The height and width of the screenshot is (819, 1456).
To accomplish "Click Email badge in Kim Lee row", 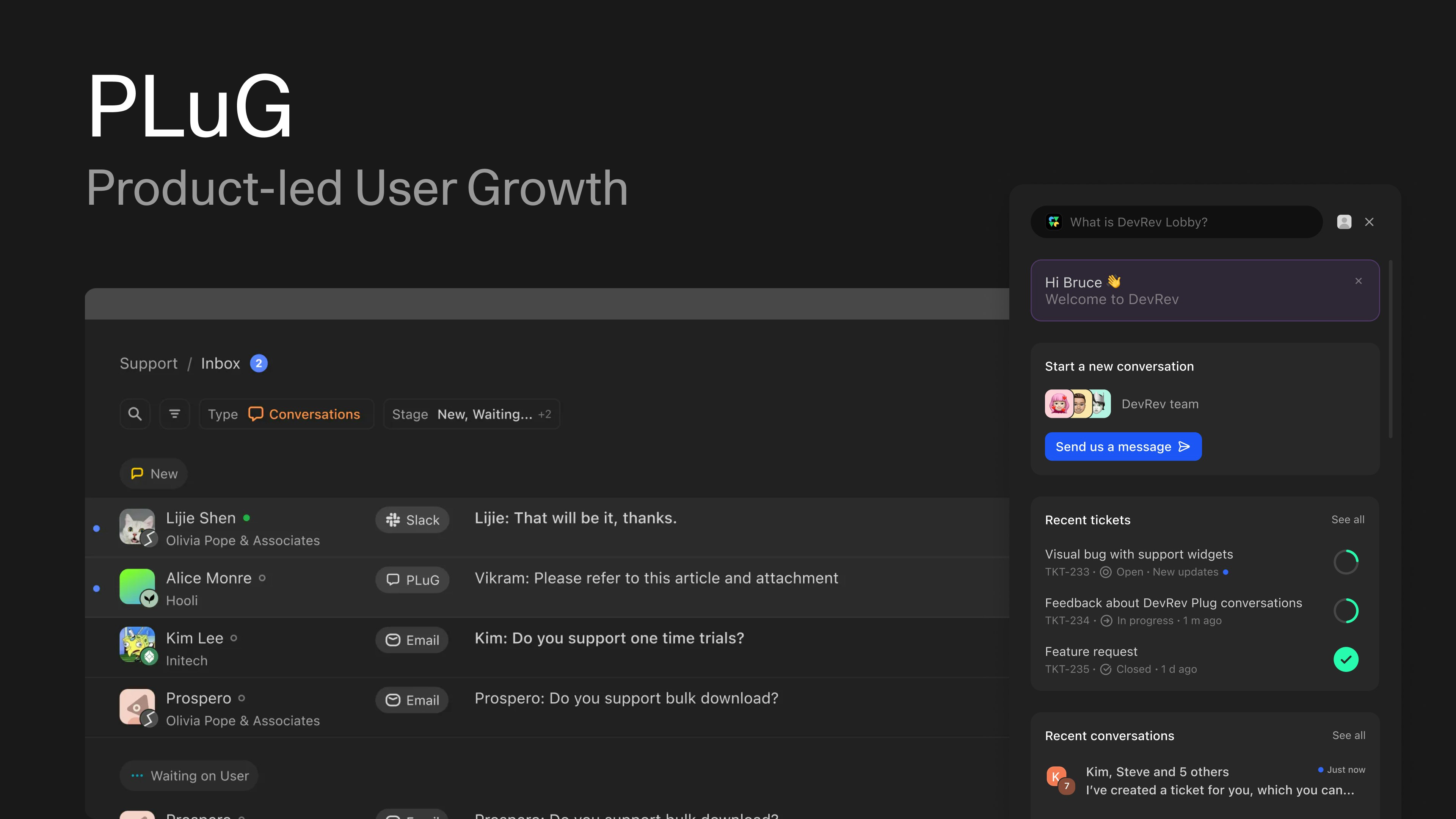I will (412, 640).
